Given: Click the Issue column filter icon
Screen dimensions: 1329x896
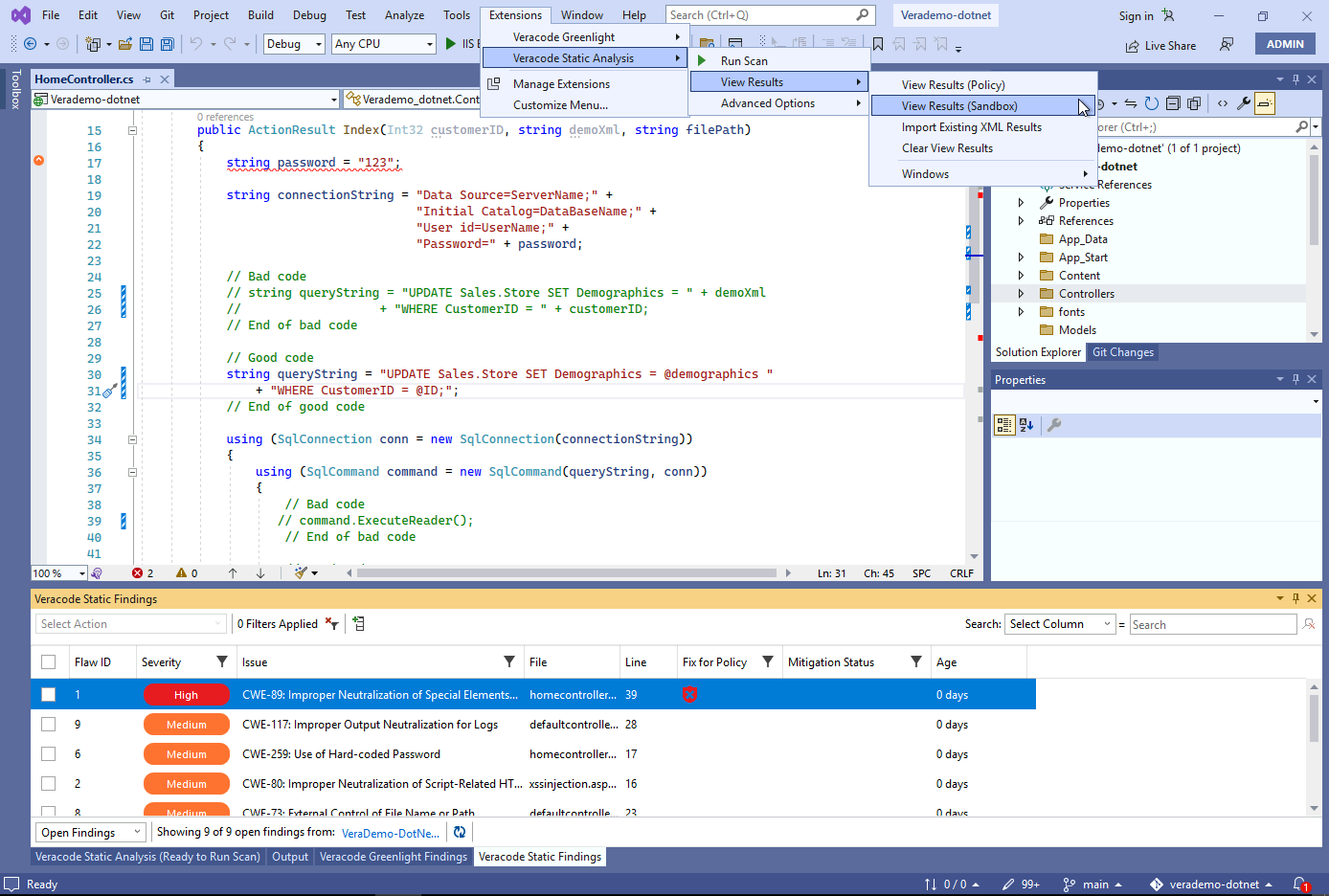Looking at the screenshot, I should click(x=509, y=661).
